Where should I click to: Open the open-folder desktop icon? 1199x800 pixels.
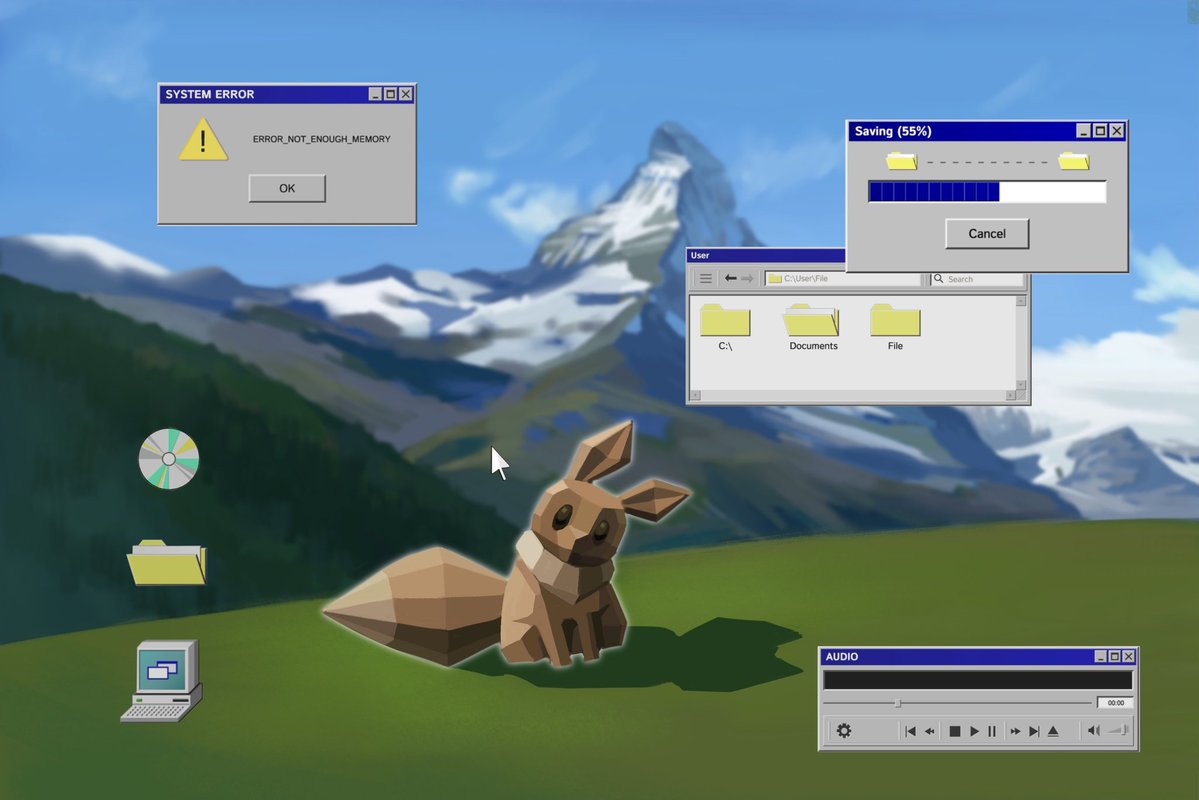[x=167, y=563]
